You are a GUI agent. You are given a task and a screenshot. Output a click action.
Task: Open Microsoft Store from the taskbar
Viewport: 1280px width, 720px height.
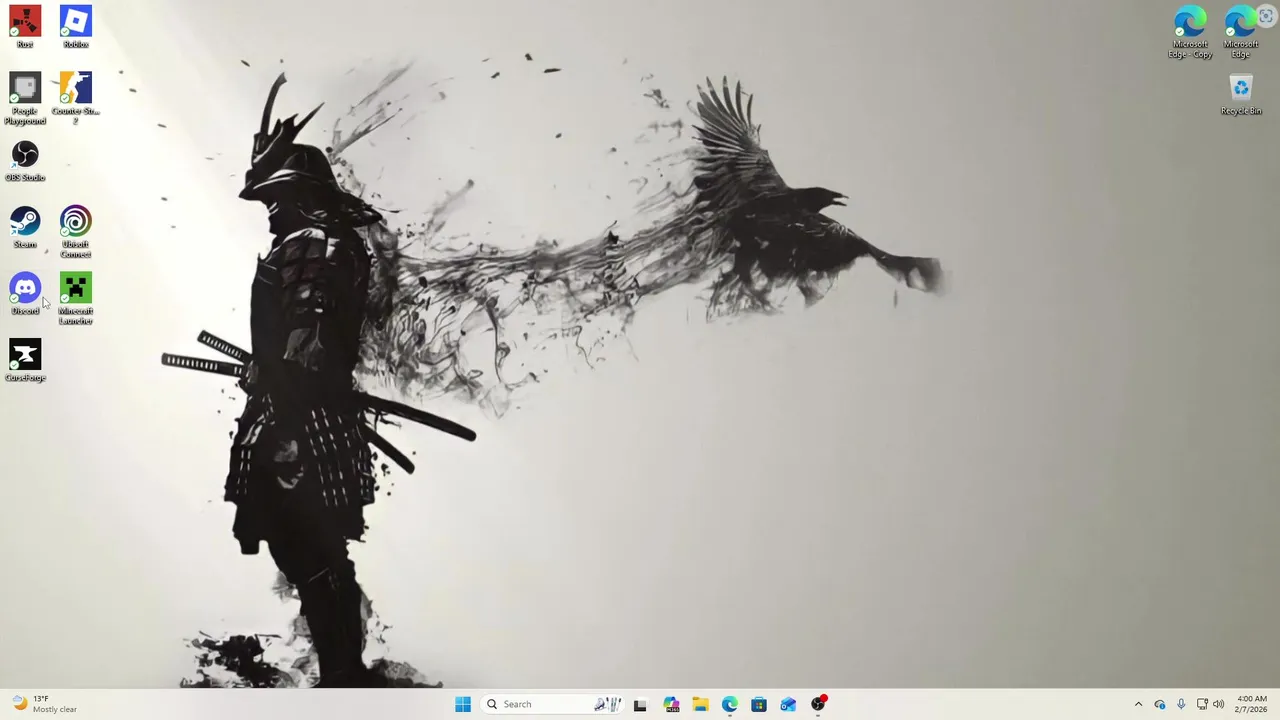[759, 704]
